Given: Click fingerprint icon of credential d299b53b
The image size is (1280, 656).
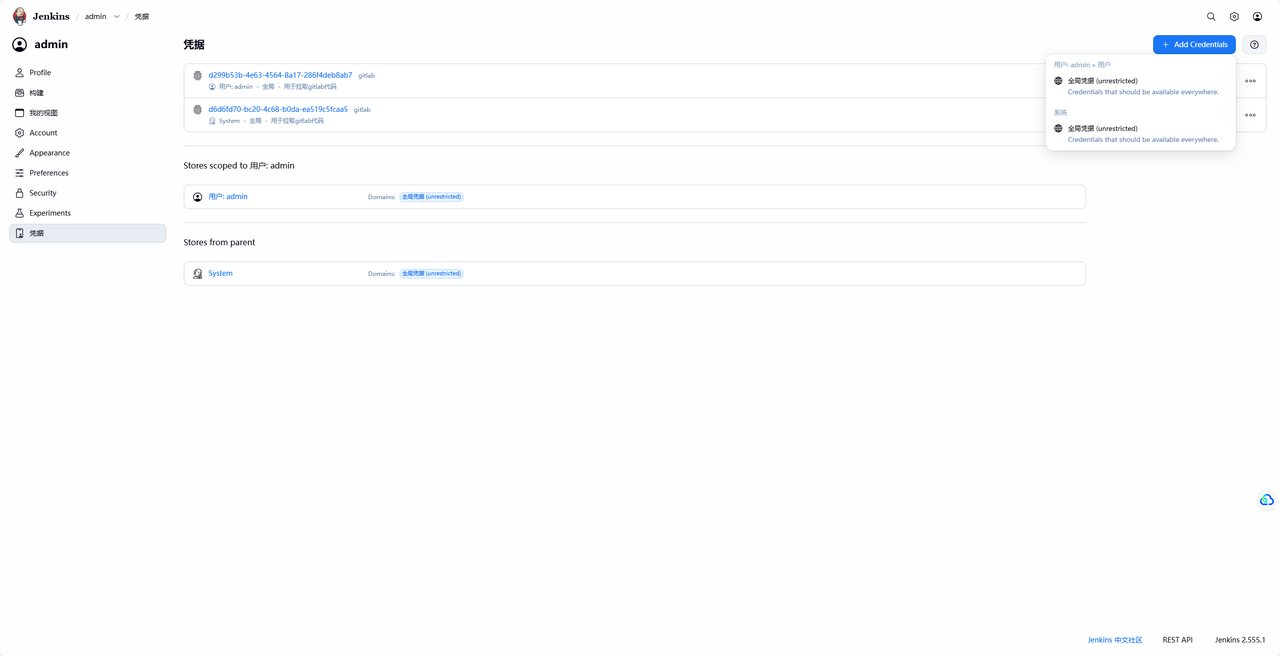Looking at the screenshot, I should click(197, 76).
